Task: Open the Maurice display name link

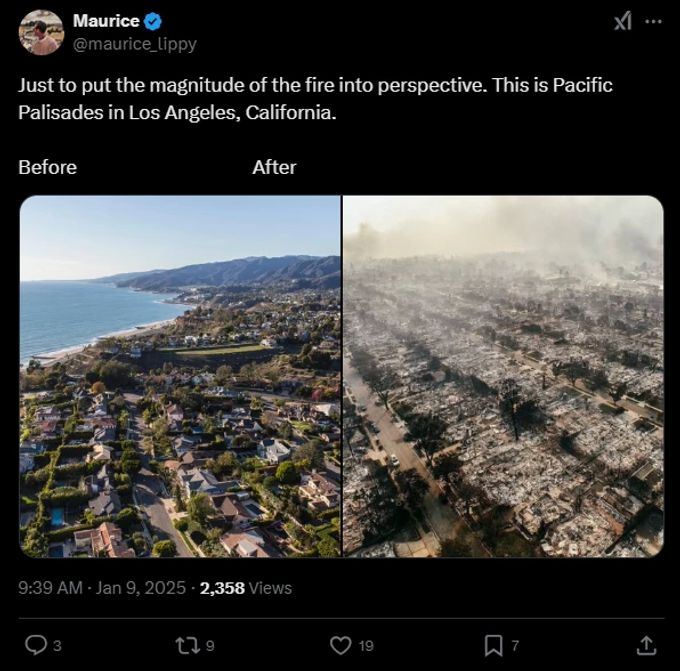Action: tap(106, 21)
